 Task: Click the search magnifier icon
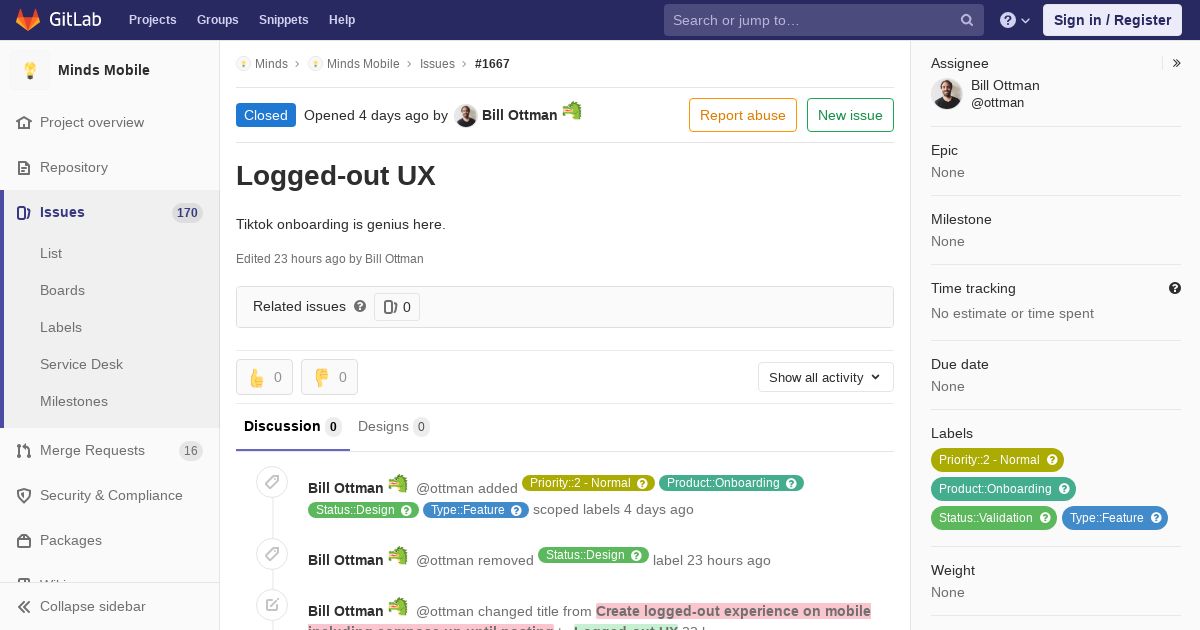[967, 20]
